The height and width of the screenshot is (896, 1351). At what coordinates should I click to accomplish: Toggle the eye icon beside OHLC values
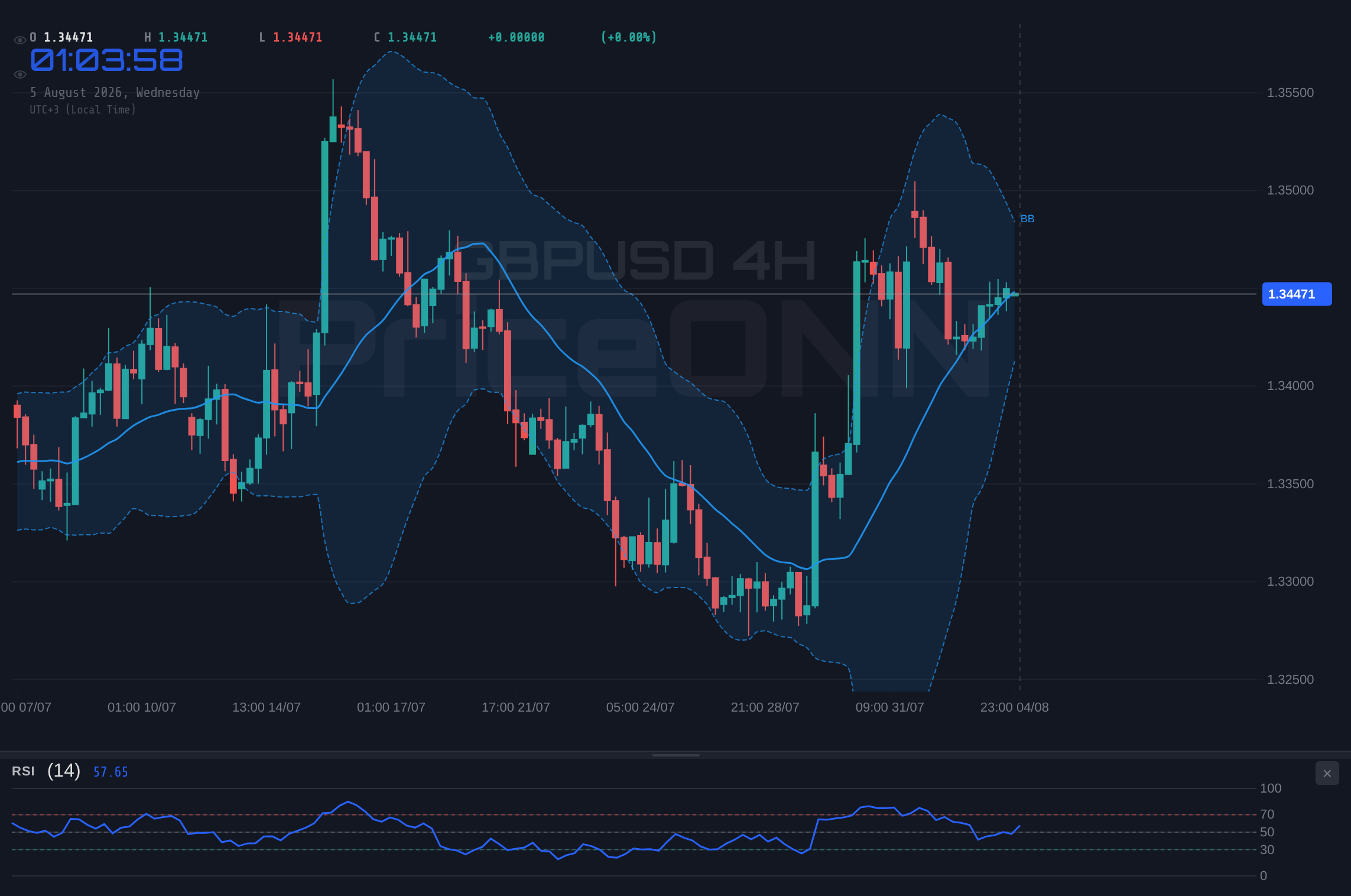[x=20, y=40]
